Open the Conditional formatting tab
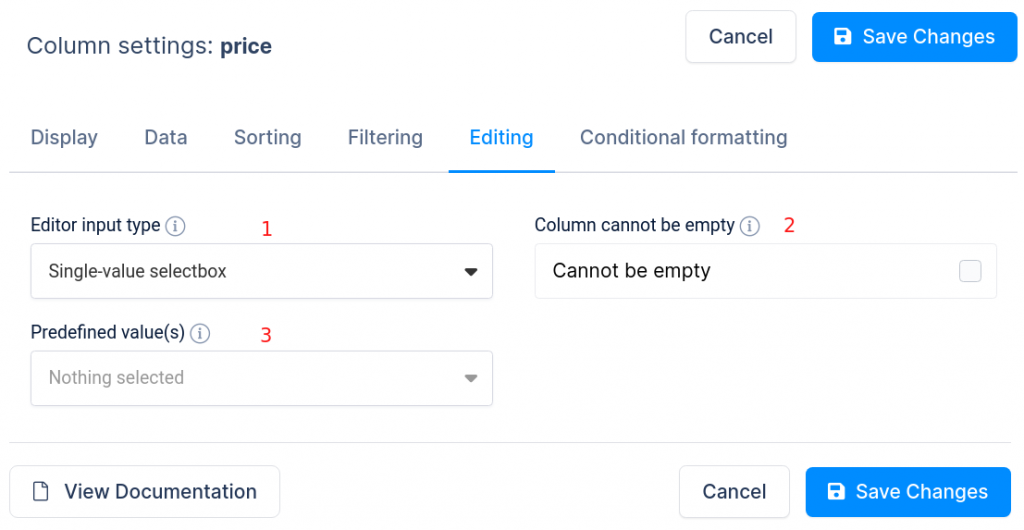Viewport: 1024px width, 530px height. 684,137
